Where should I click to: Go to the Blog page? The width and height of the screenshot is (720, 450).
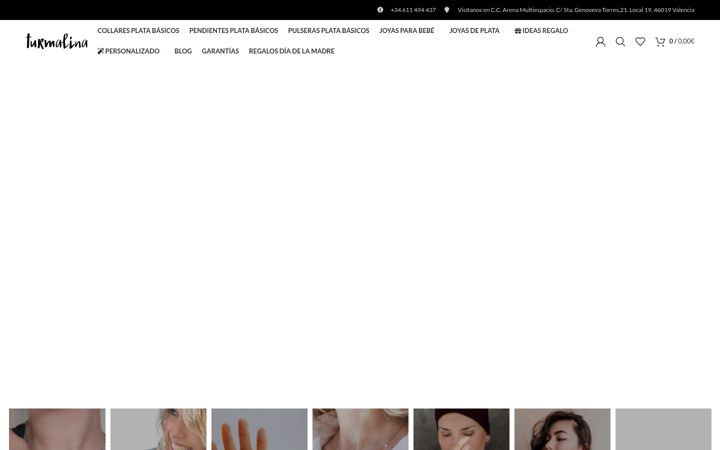[183, 51]
